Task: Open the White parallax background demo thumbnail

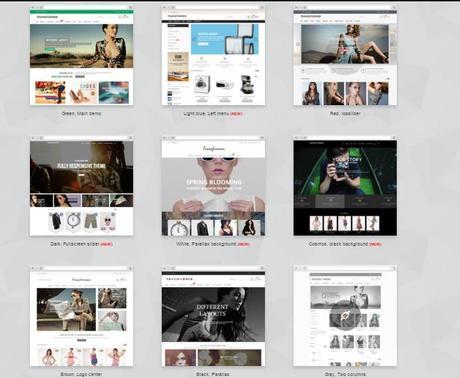Action: pos(213,186)
